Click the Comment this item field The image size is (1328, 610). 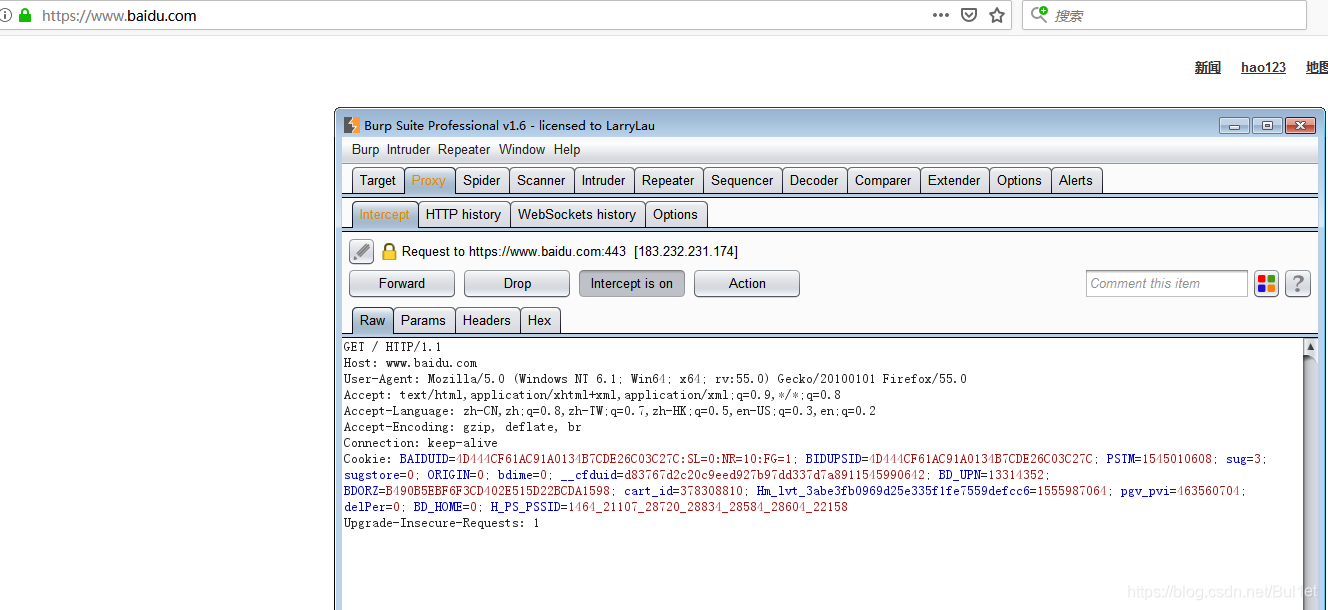click(1167, 284)
